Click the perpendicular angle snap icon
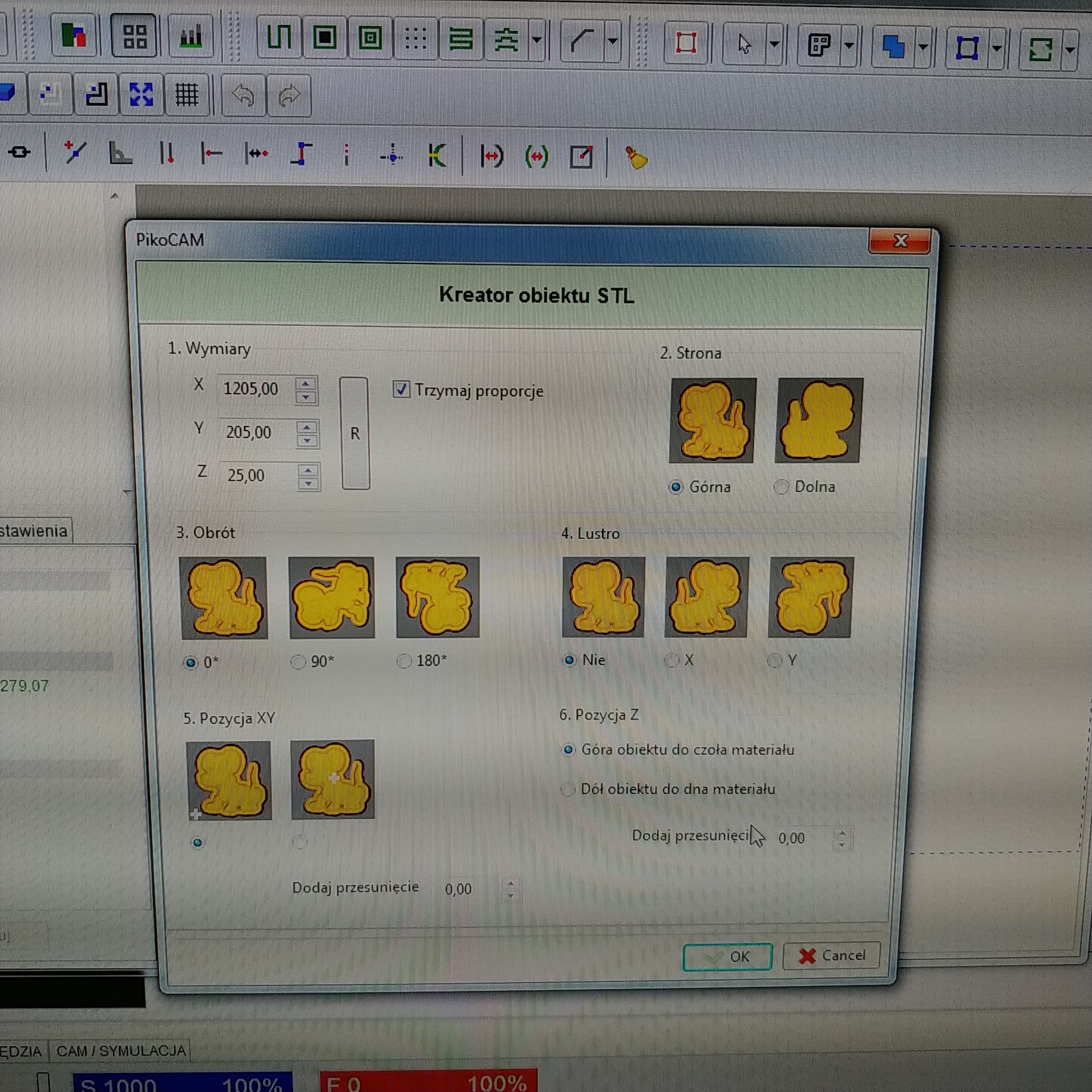Image resolution: width=1092 pixels, height=1092 pixels. tap(121, 153)
